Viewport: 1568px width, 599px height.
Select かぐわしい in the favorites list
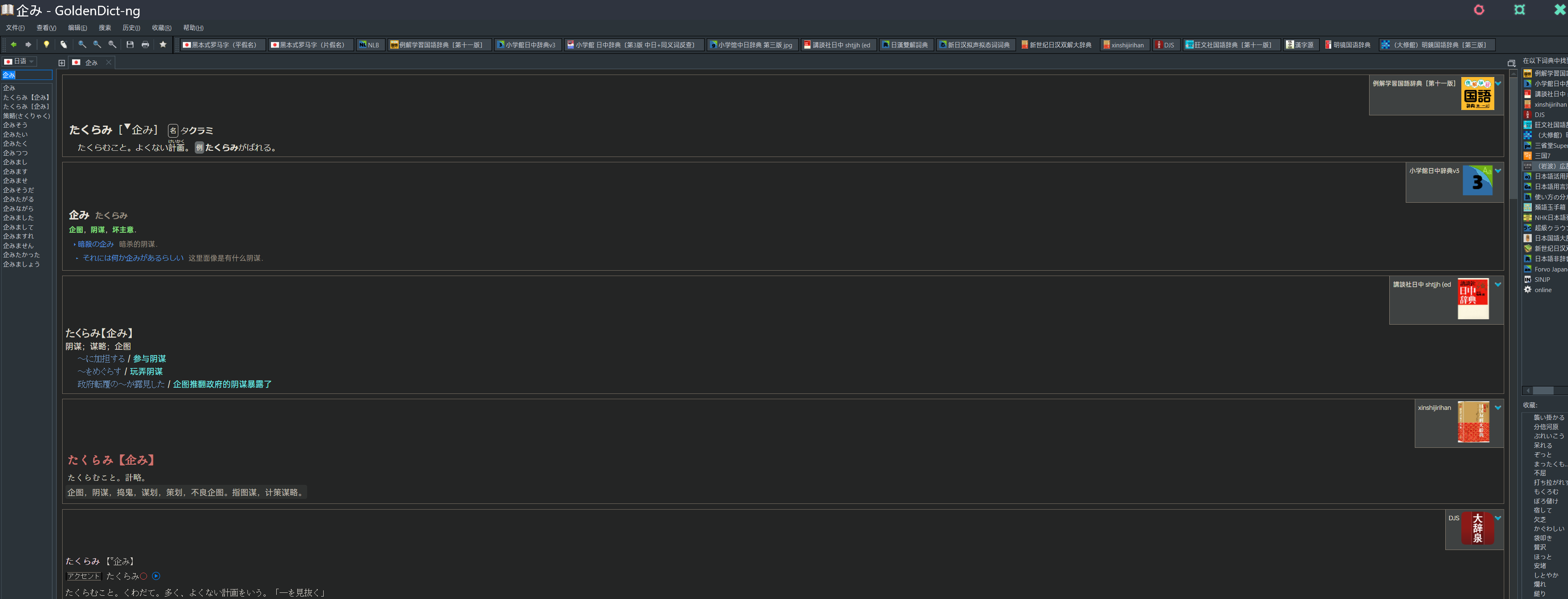[1549, 529]
